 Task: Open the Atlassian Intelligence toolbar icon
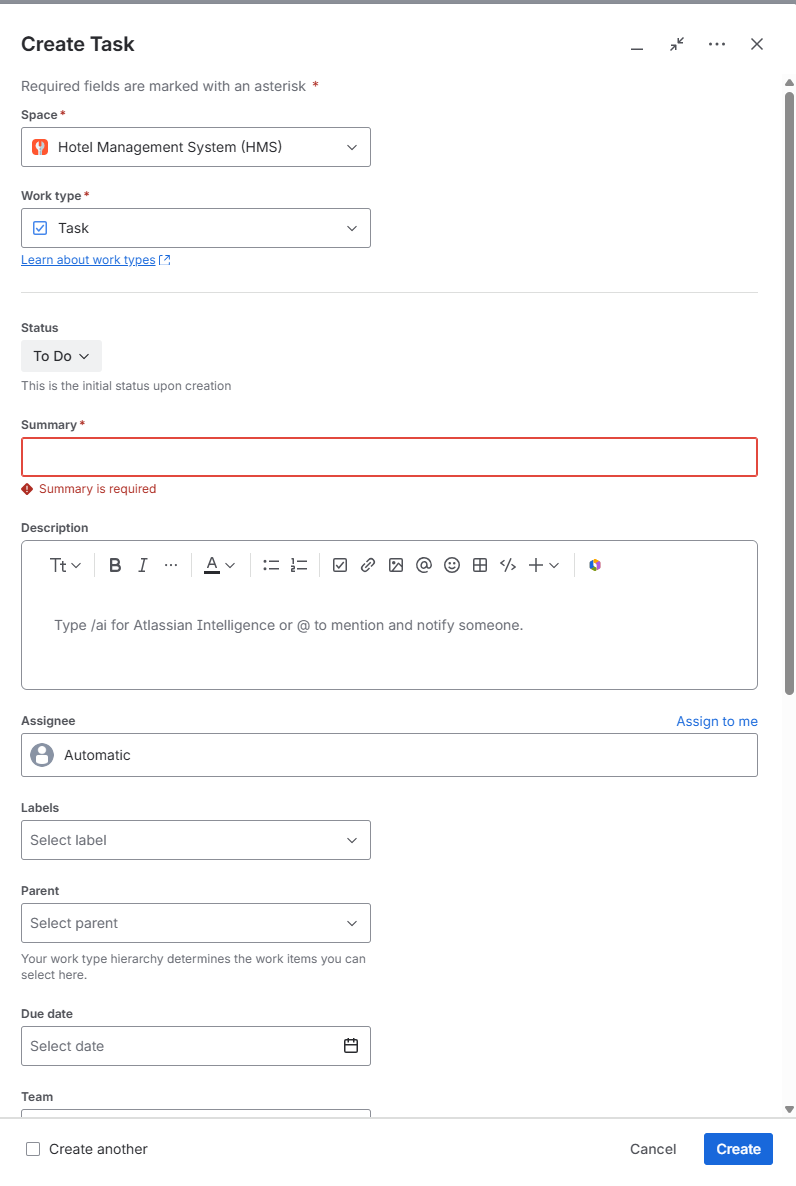tap(595, 565)
